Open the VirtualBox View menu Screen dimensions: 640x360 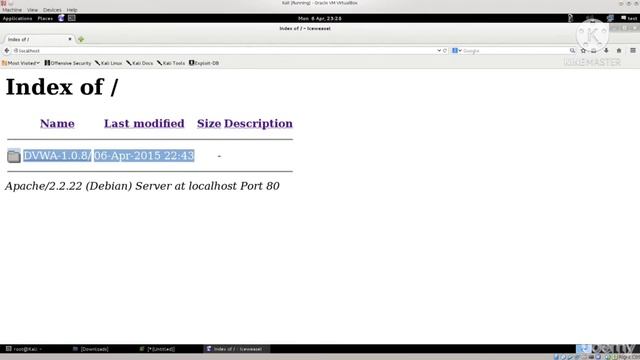[32, 10]
